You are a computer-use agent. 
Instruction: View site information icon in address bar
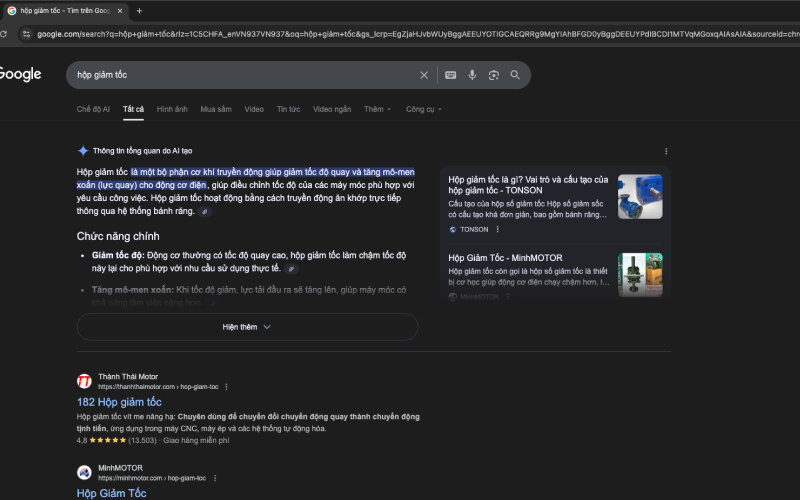(27, 34)
